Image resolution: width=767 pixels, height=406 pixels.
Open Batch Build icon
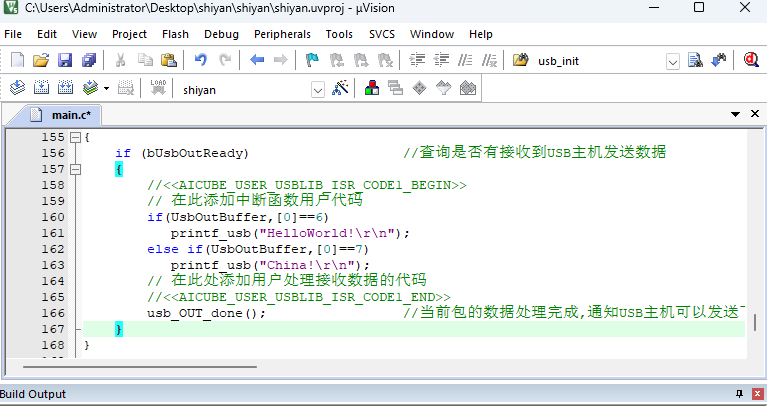point(90,88)
